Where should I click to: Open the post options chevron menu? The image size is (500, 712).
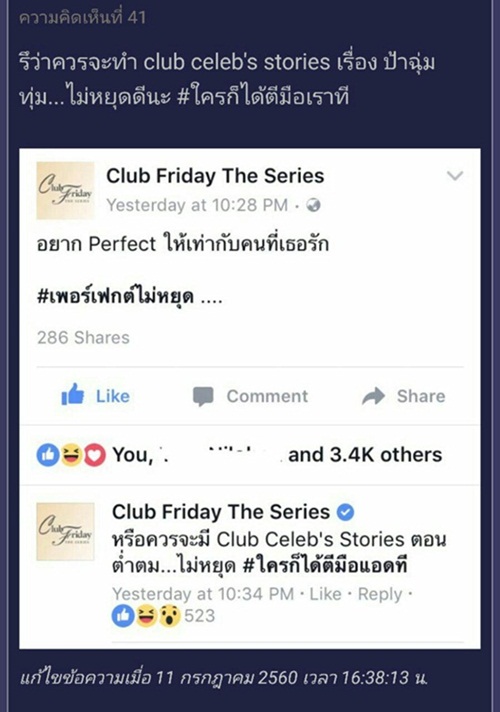click(455, 175)
